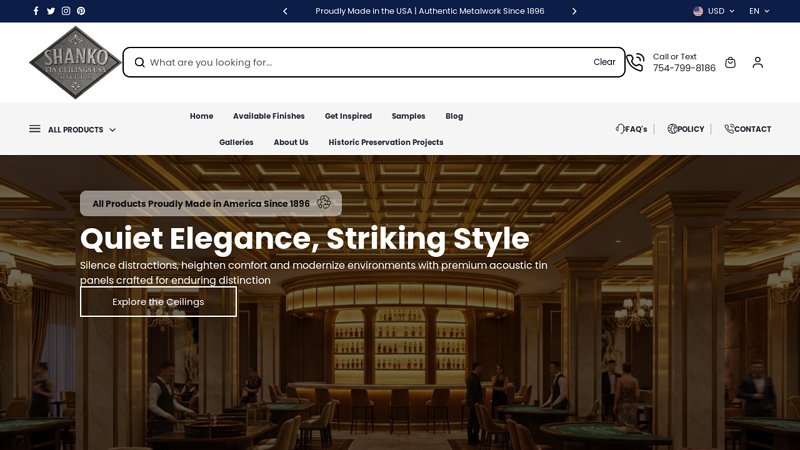This screenshot has height=450, width=800.
Task: Show previous announcement with left arrow
Action: point(285,11)
